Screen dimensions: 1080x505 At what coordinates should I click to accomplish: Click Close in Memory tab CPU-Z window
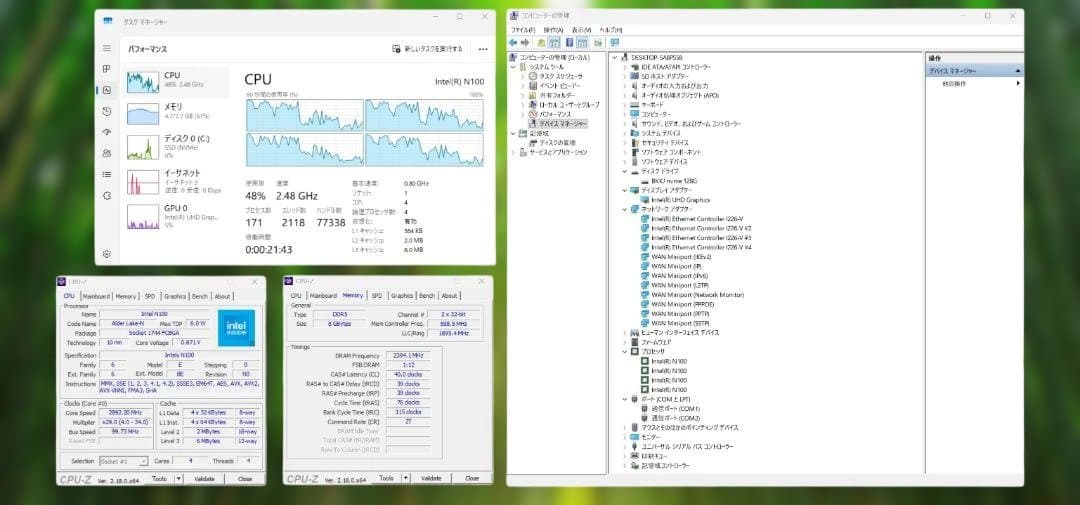click(x=472, y=477)
